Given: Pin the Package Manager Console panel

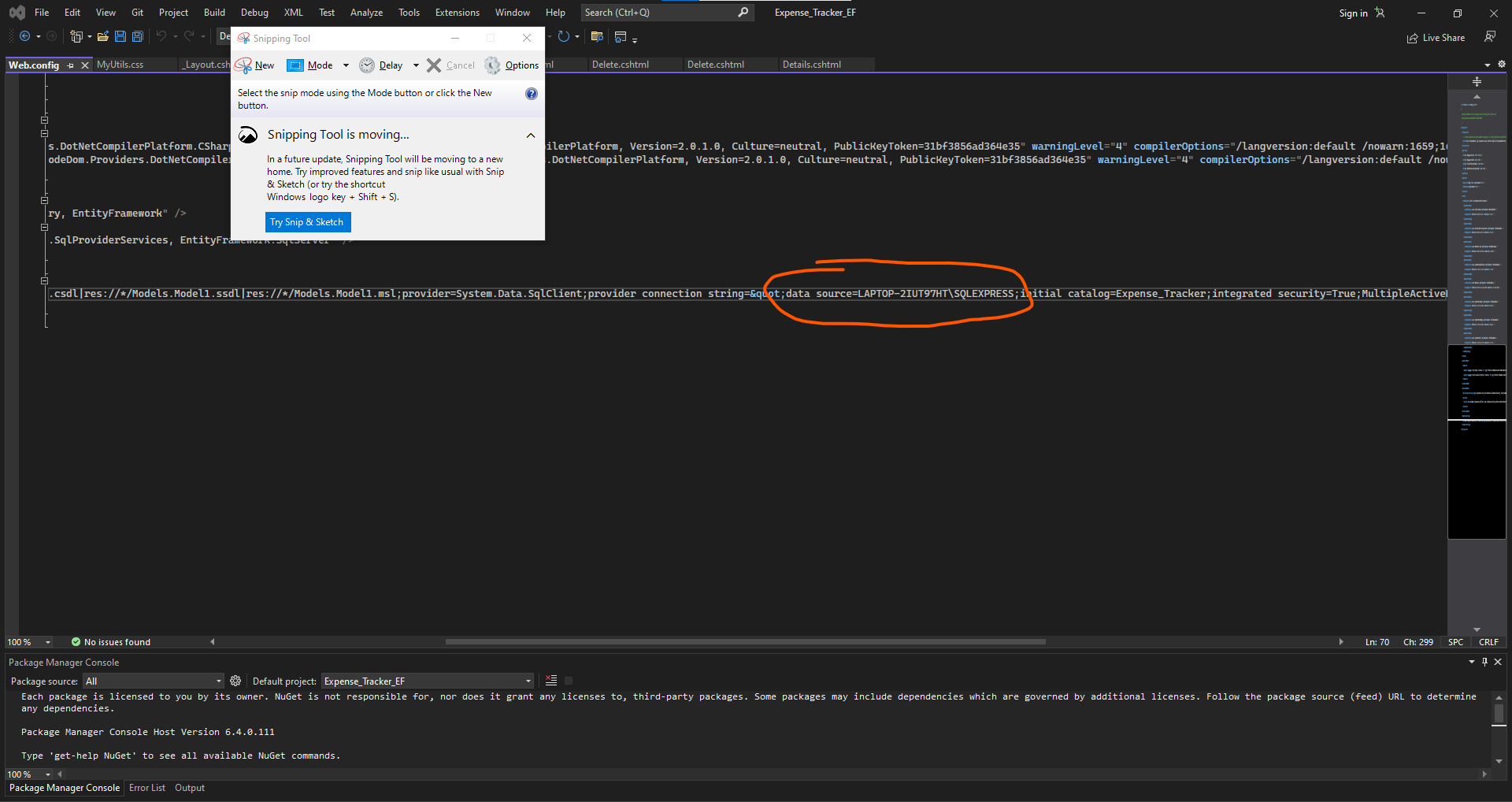Looking at the screenshot, I should click(1486, 662).
